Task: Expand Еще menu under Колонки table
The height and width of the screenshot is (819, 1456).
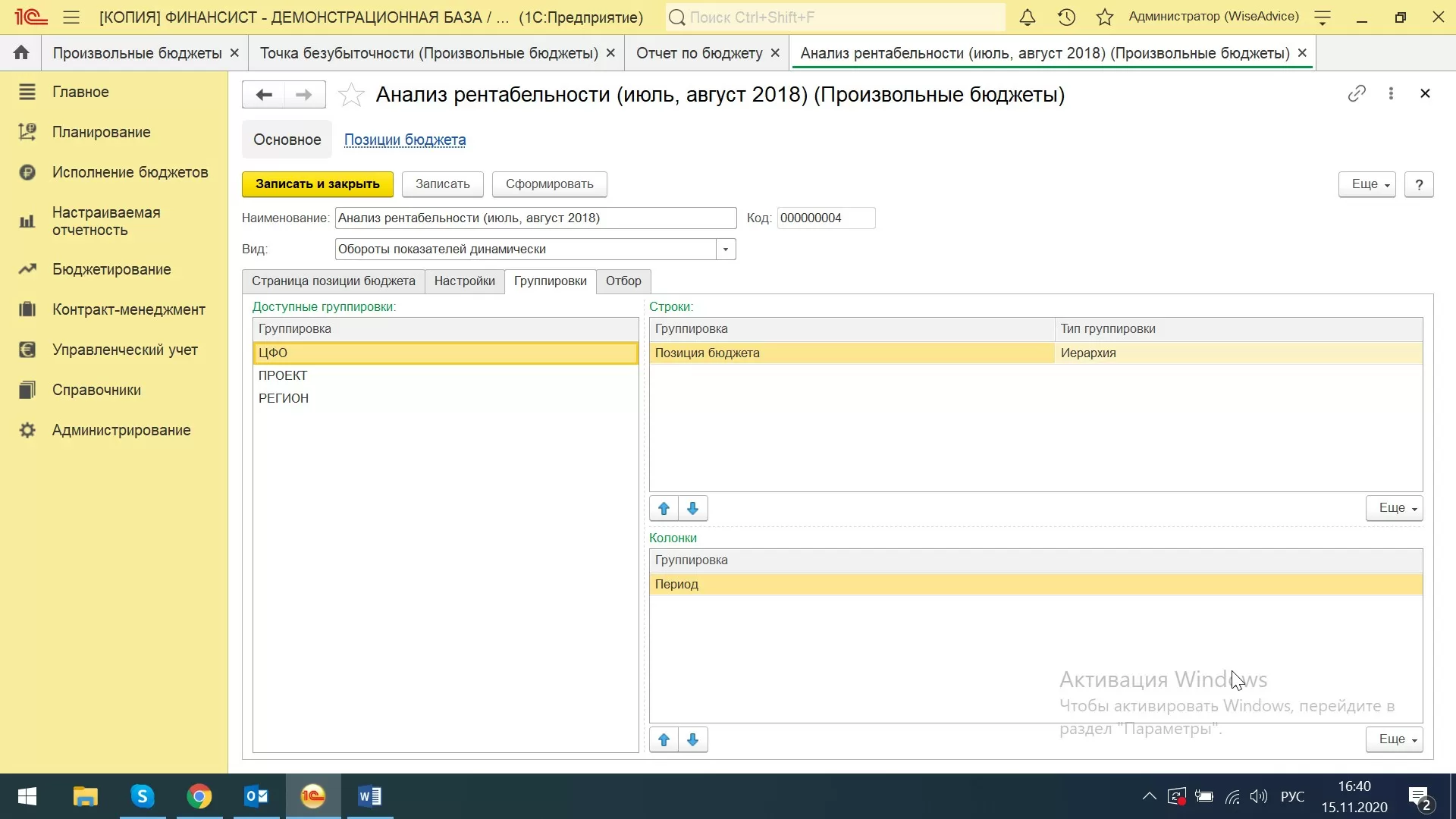Action: pyautogui.click(x=1394, y=739)
